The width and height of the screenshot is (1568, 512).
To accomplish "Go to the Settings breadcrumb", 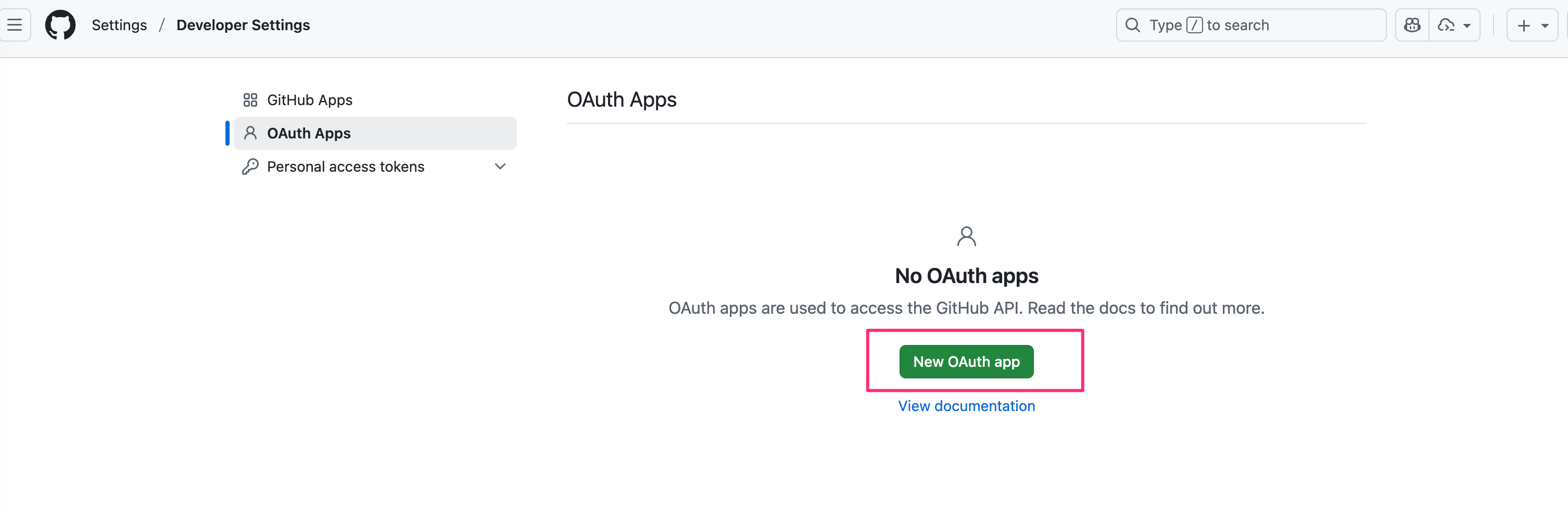I will pyautogui.click(x=119, y=25).
